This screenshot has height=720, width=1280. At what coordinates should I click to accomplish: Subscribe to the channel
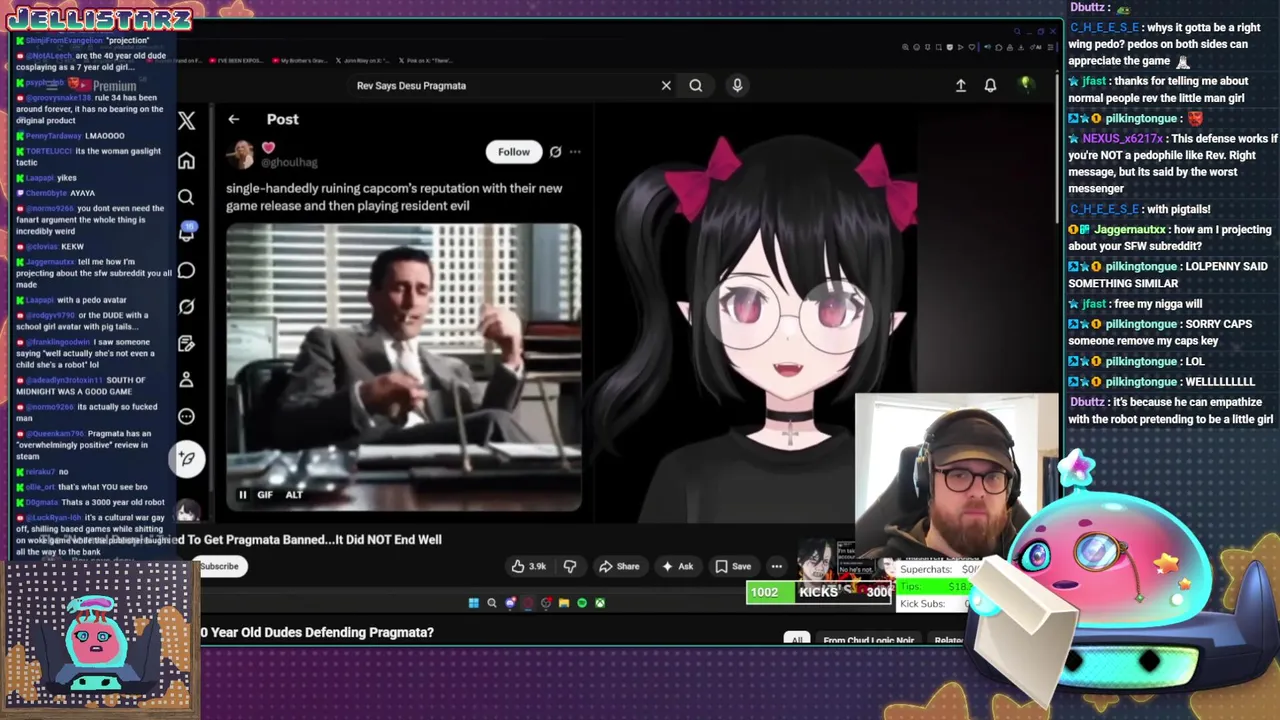(x=219, y=566)
